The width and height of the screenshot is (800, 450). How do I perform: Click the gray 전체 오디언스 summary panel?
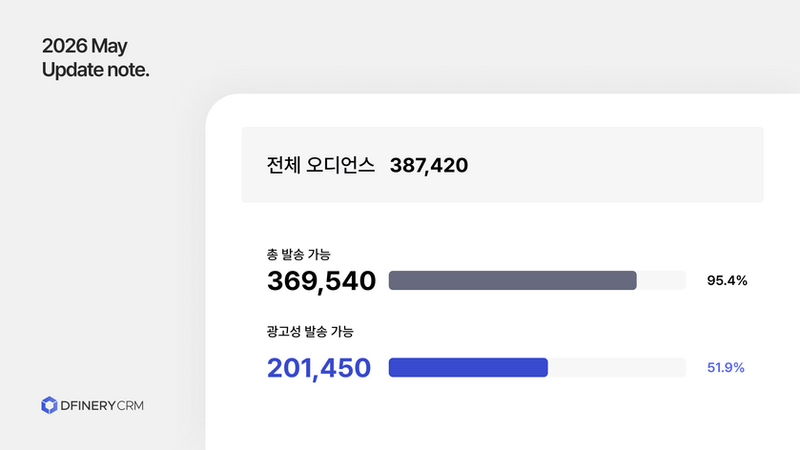click(x=503, y=165)
